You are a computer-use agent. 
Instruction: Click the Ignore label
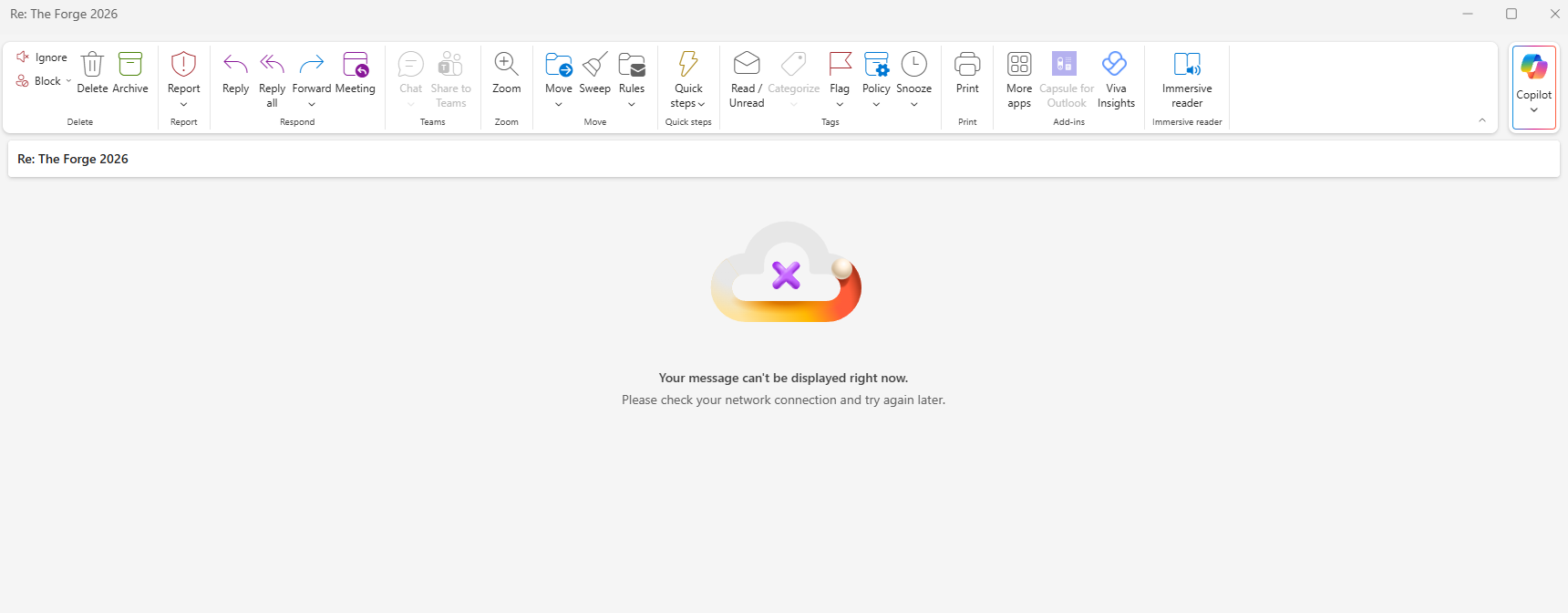point(51,57)
